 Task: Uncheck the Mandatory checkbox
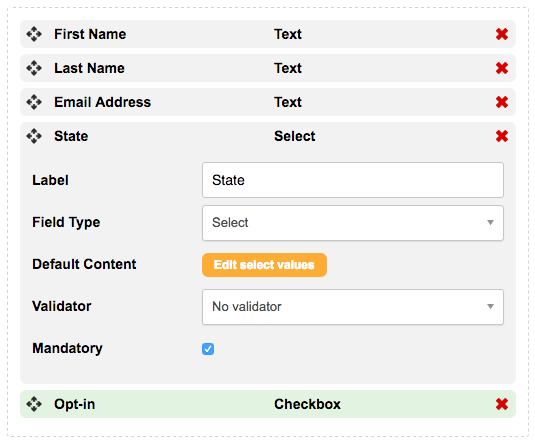click(x=208, y=349)
